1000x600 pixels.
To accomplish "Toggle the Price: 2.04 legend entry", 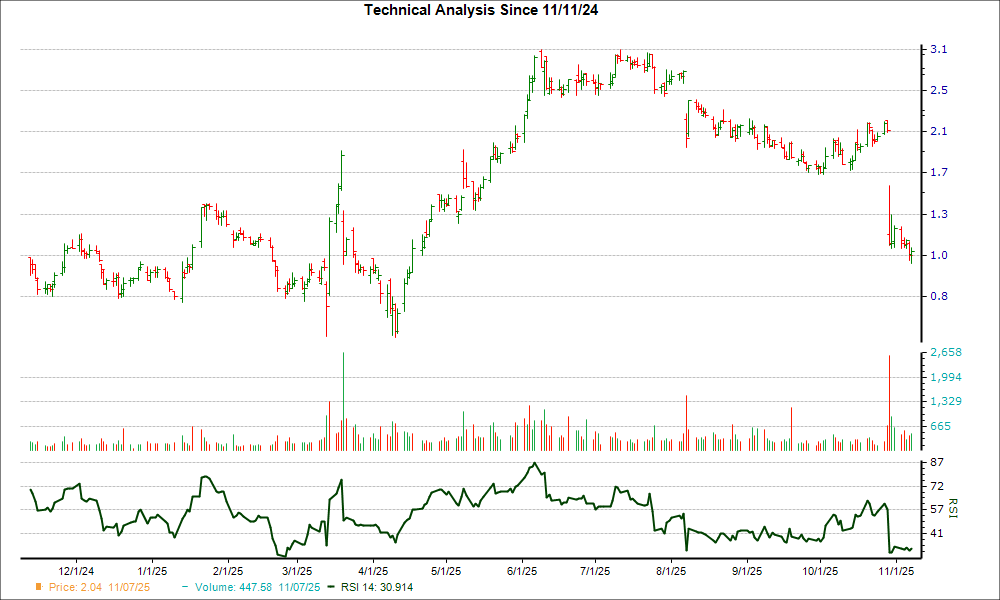I will coord(75,588).
